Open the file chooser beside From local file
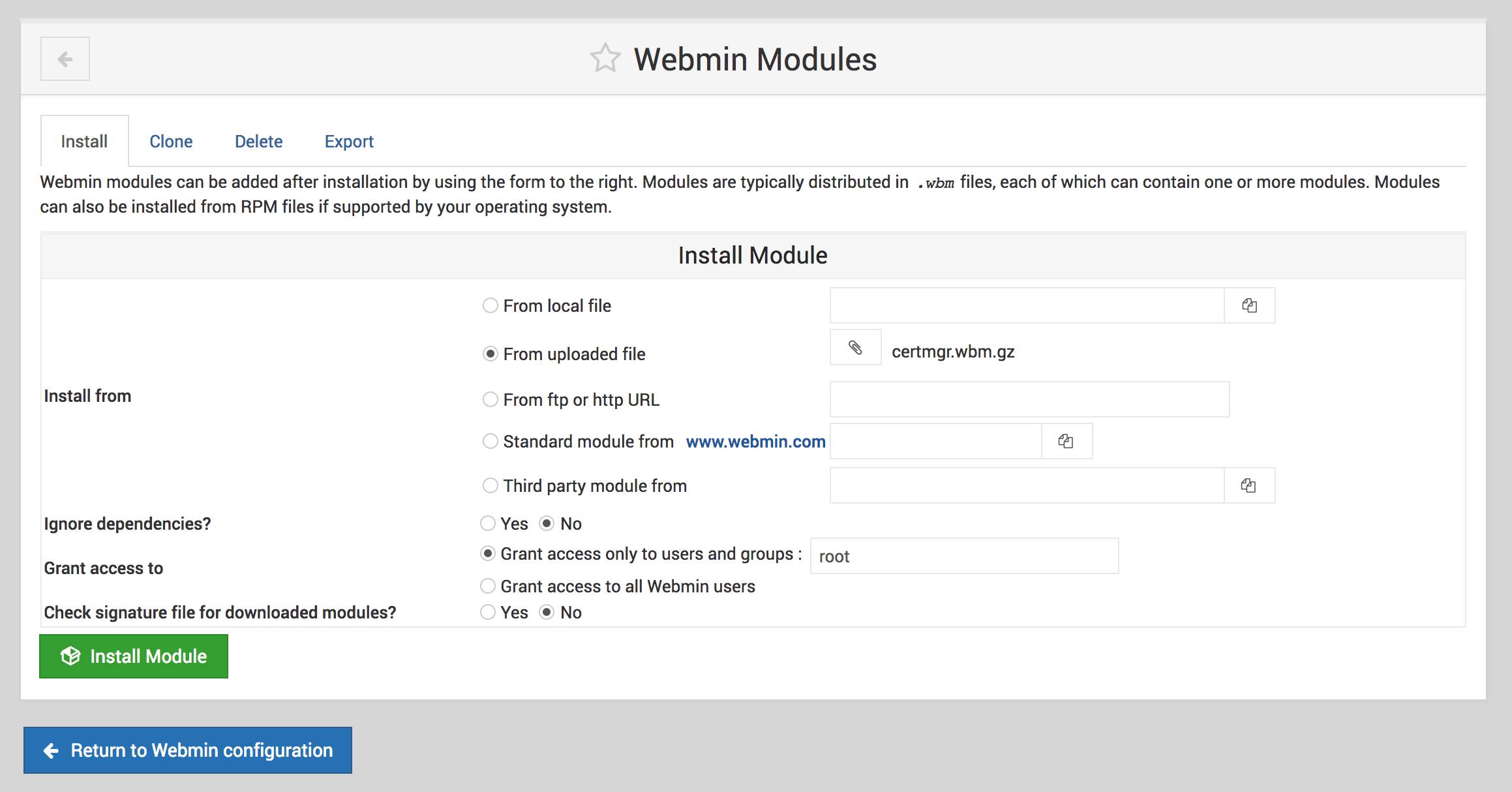Image resolution: width=1512 pixels, height=792 pixels. [x=1250, y=305]
